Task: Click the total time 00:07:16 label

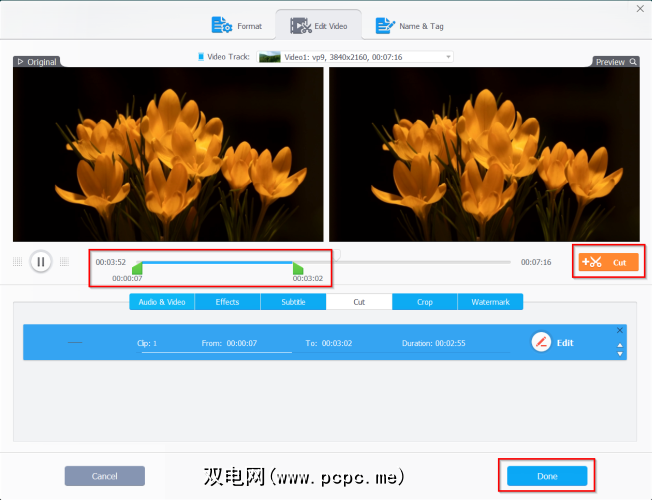Action: click(x=536, y=262)
